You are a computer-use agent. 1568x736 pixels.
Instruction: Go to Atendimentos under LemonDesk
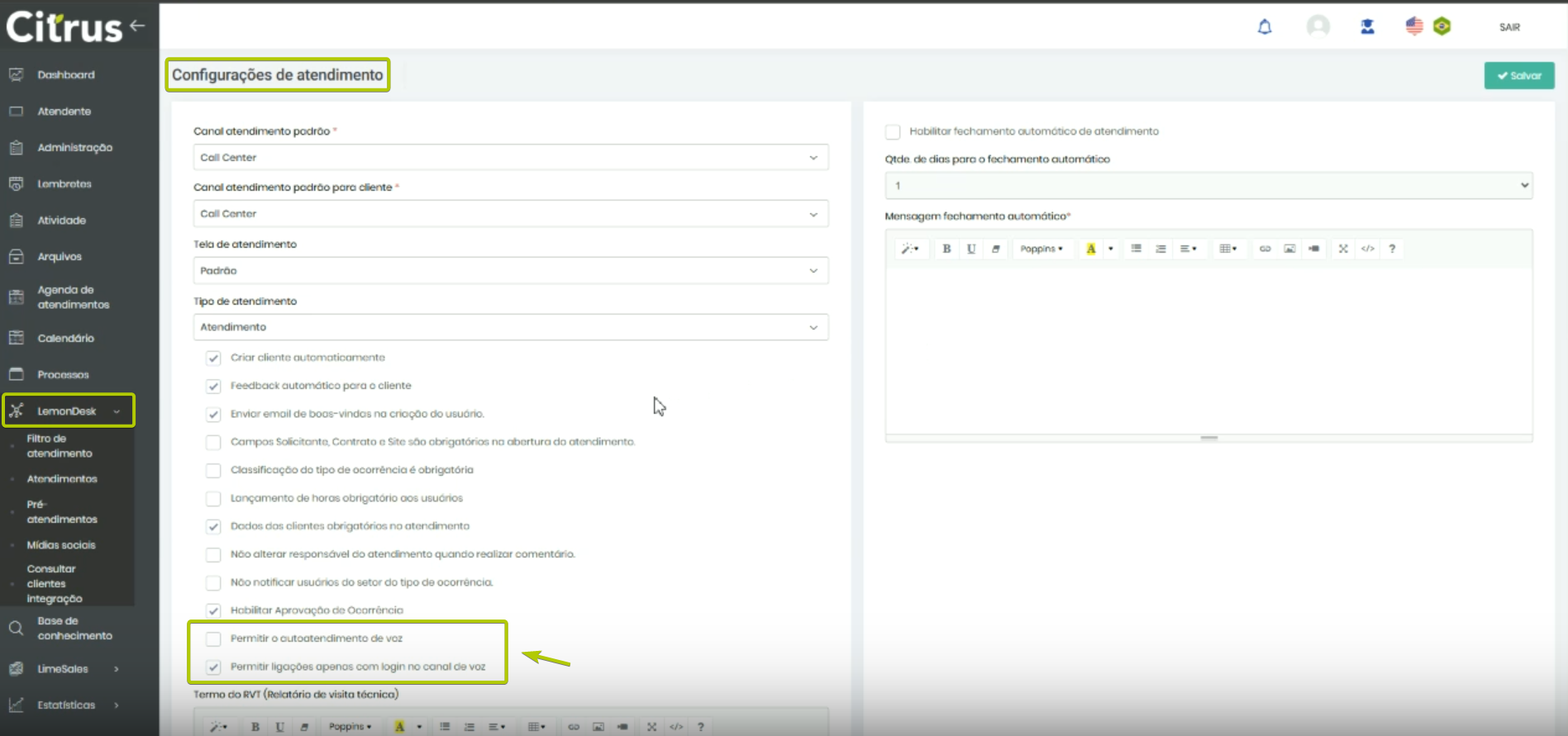coord(62,479)
